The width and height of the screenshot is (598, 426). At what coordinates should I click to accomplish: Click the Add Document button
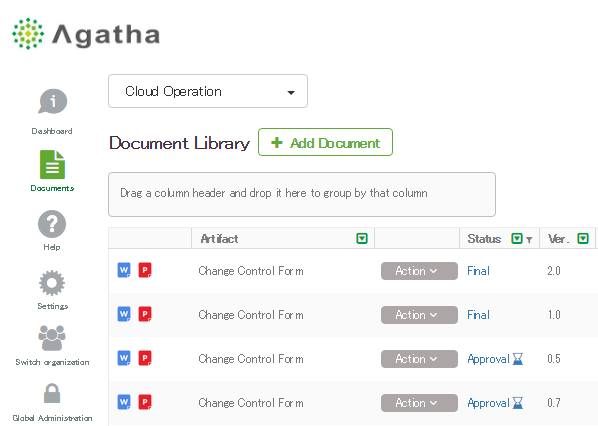click(x=325, y=142)
